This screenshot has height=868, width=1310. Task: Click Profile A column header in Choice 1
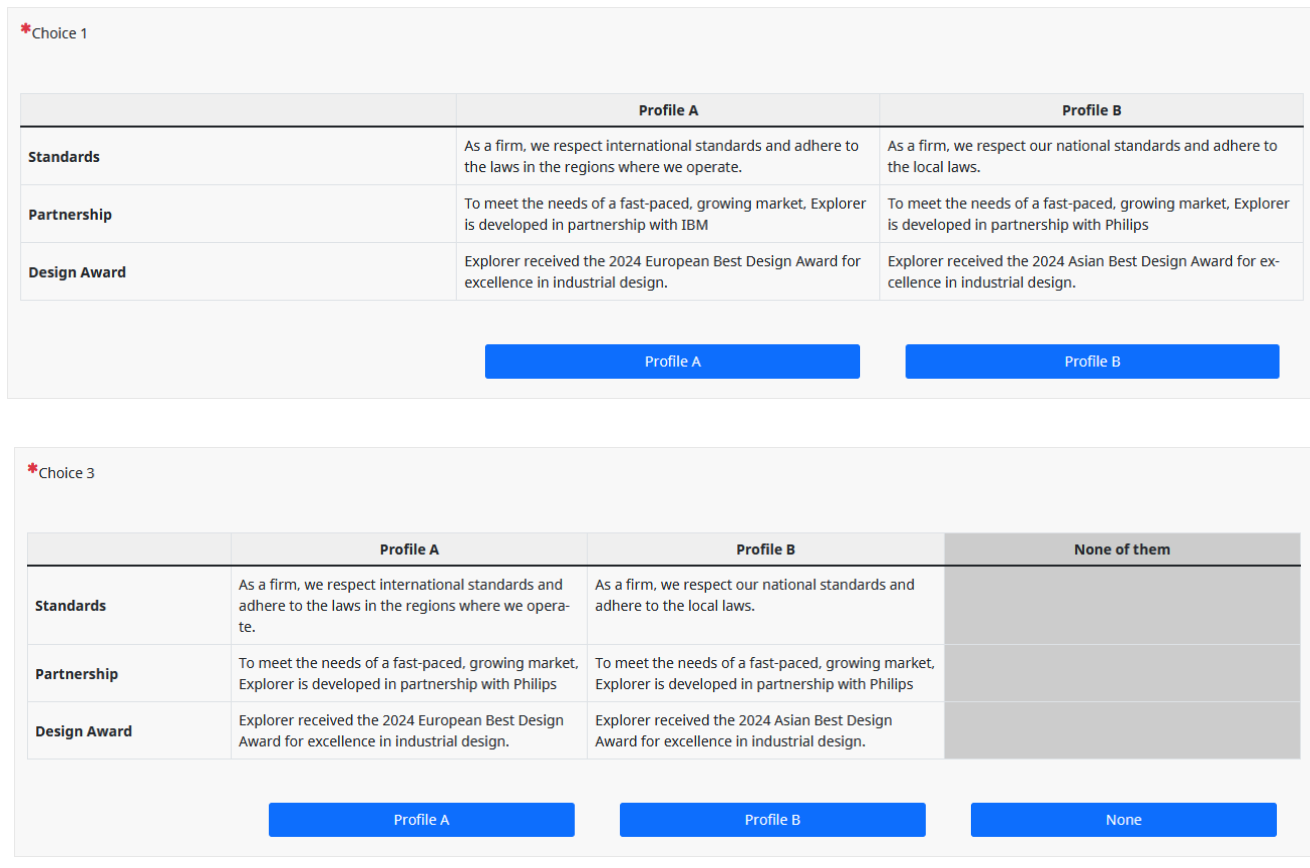point(668,110)
